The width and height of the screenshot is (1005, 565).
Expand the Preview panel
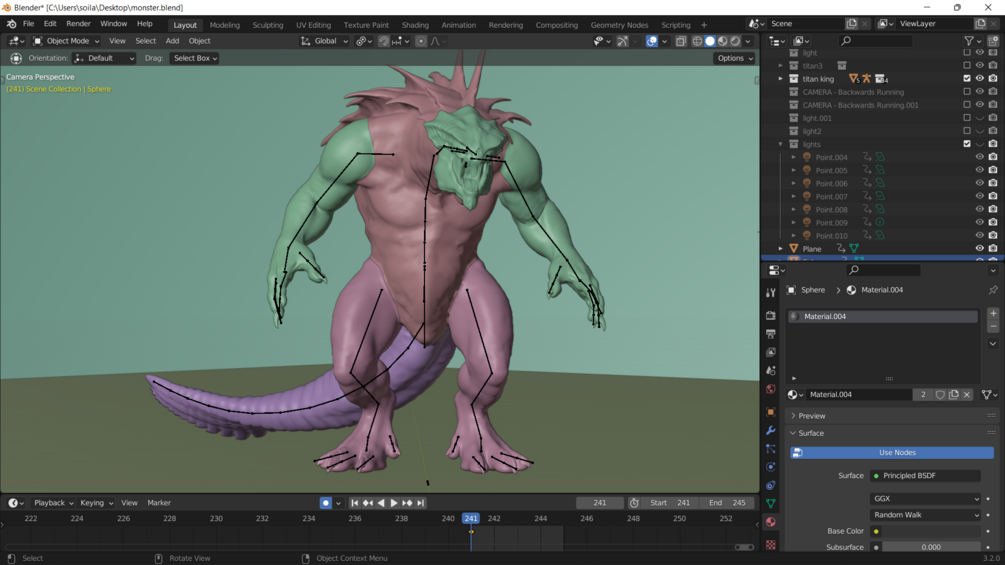tap(892, 416)
